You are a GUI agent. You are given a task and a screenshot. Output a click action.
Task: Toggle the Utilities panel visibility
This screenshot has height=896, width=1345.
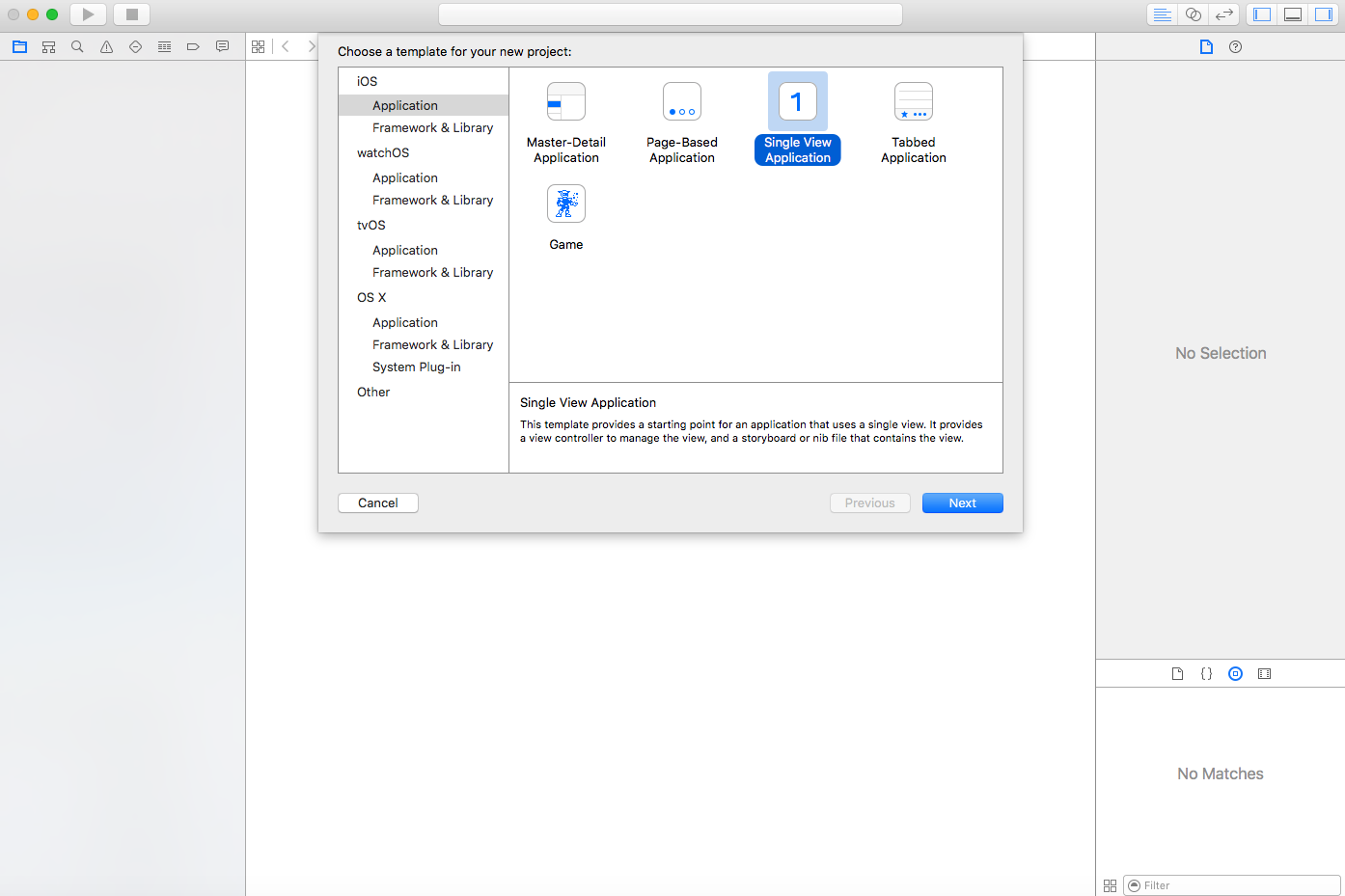click(1324, 14)
